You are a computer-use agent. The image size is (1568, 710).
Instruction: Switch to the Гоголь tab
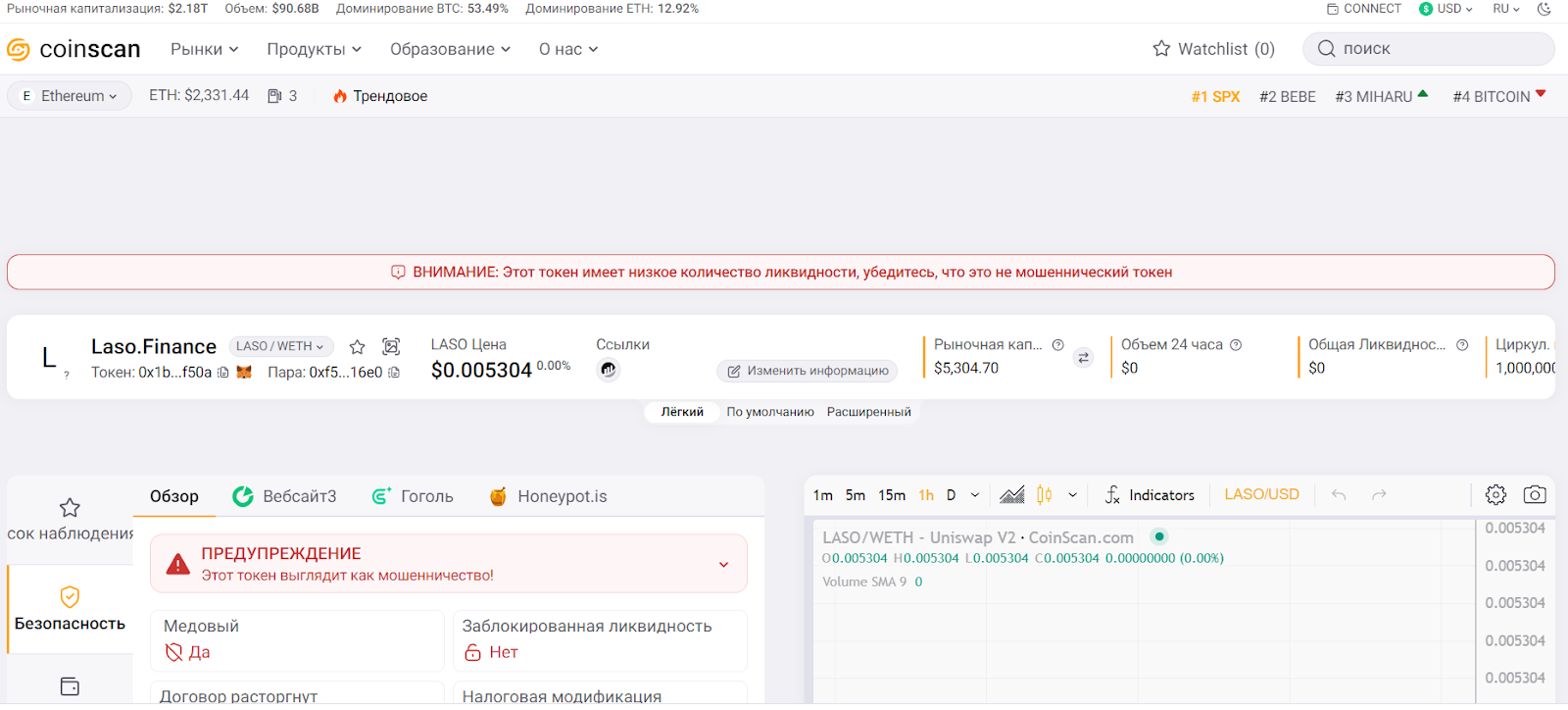click(413, 496)
